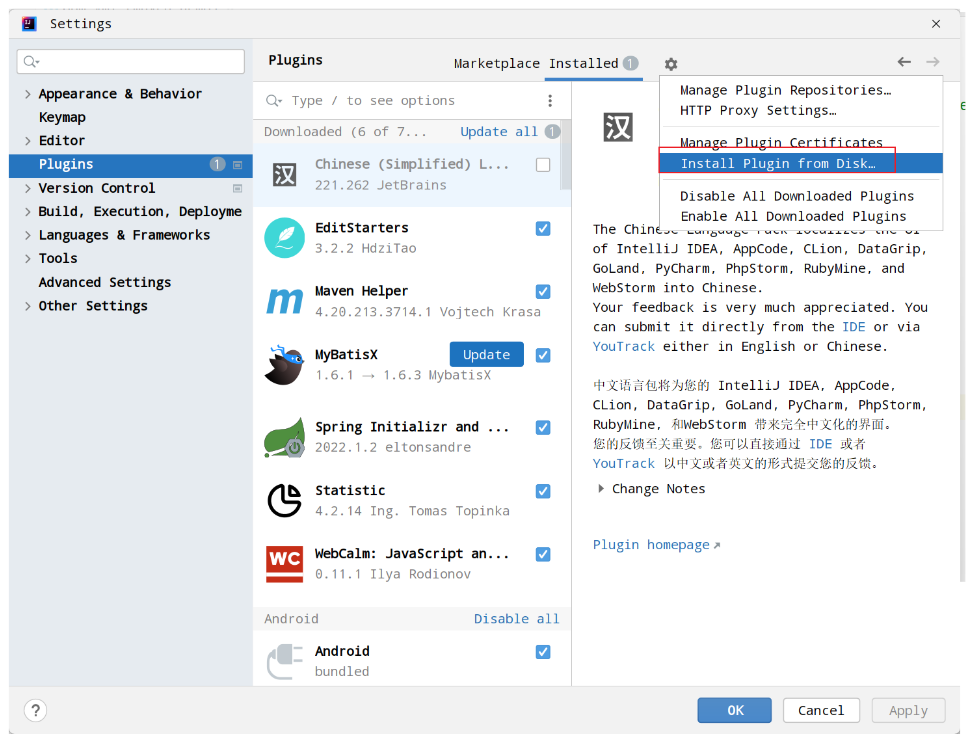Image resolution: width=966 pixels, height=736 pixels.
Task: Click the plugin list vertical scrollbar
Action: (565, 155)
